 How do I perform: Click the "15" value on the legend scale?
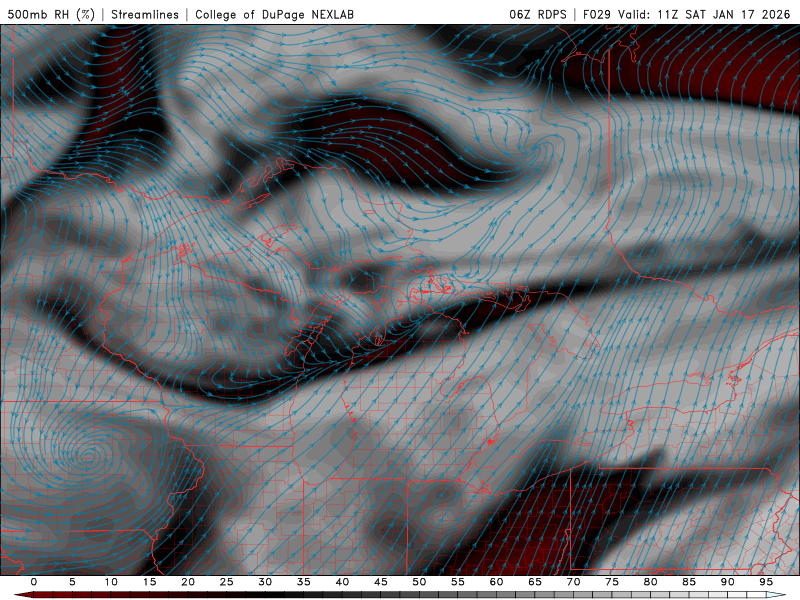click(x=149, y=582)
